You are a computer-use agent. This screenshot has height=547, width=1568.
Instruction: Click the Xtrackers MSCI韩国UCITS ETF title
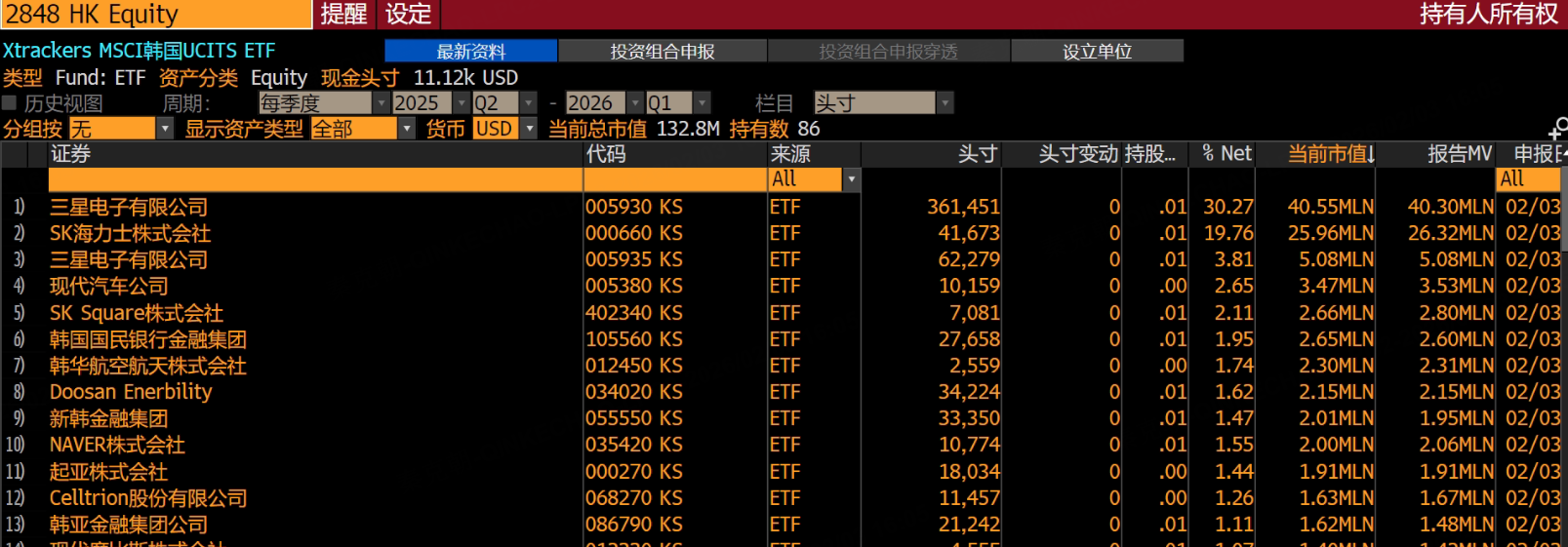point(140,51)
